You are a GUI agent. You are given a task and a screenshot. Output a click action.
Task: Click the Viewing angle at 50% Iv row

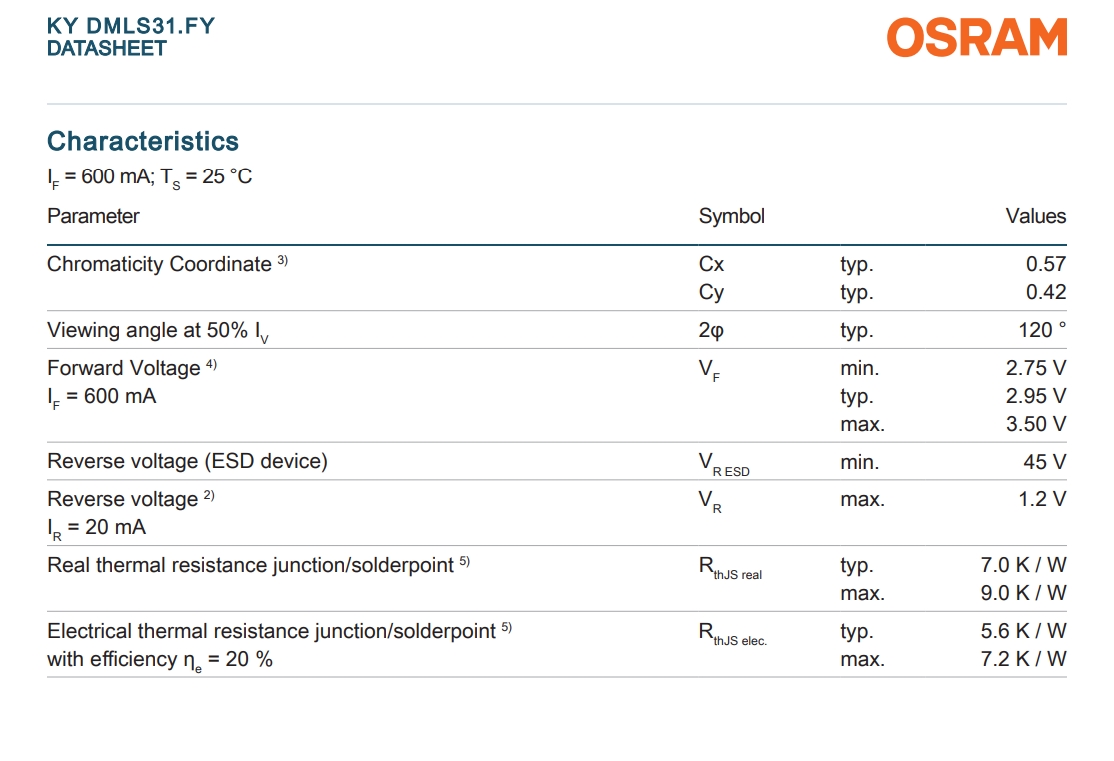(x=557, y=330)
